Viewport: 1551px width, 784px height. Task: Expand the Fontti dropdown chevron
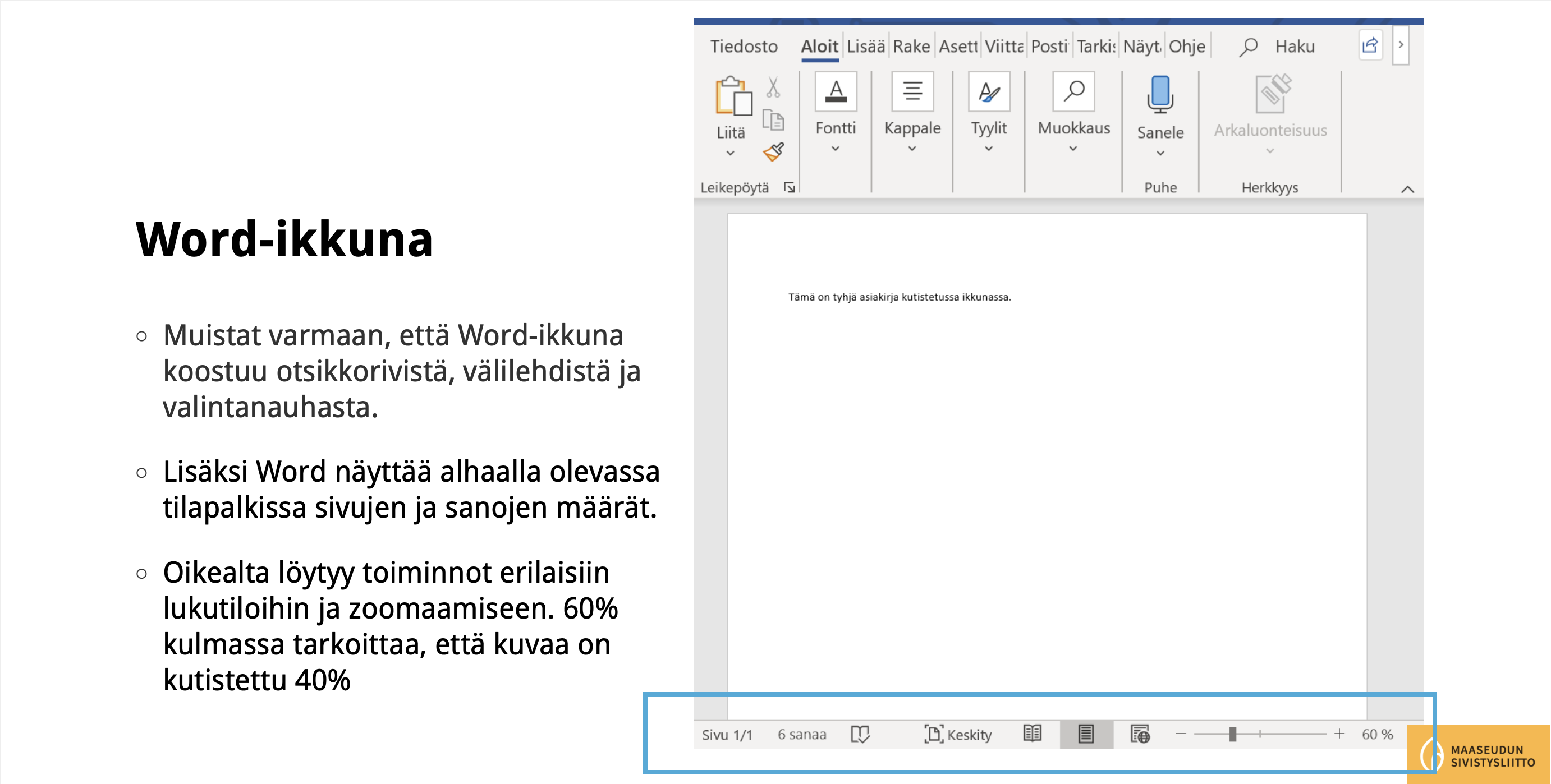835,149
